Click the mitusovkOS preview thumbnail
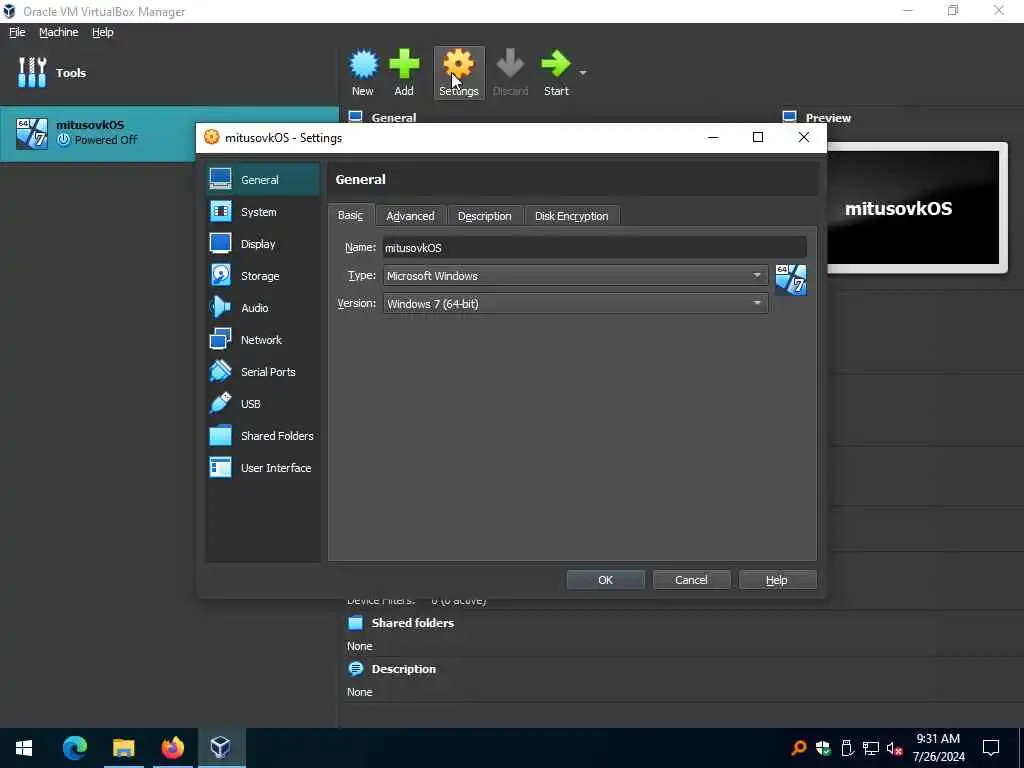Viewport: 1024px width, 768px height. 913,208
